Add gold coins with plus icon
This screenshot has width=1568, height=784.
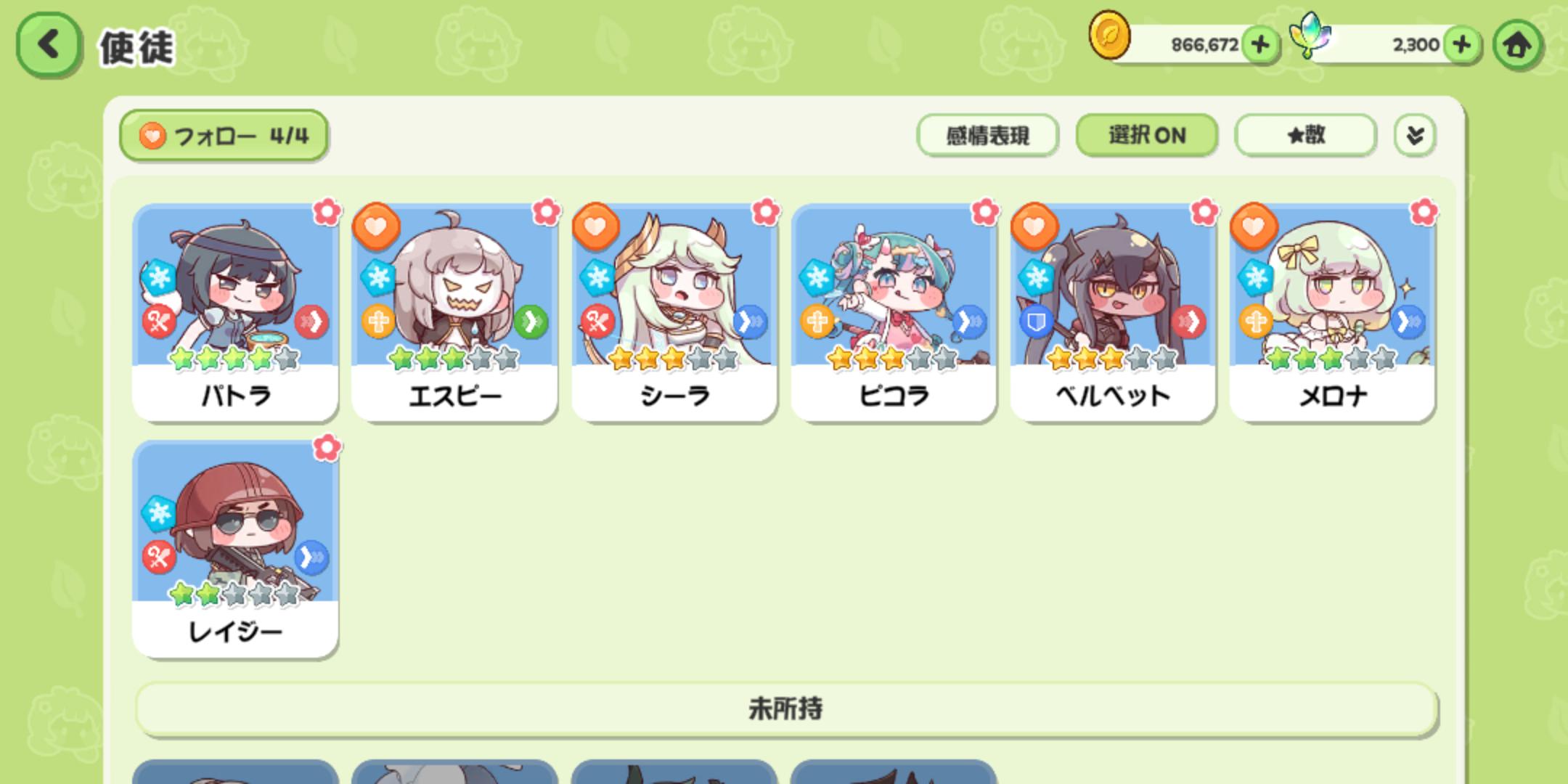[x=1260, y=45]
